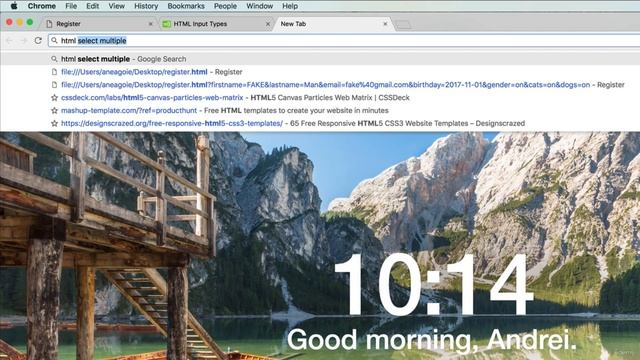Image resolution: width=640 pixels, height=360 pixels.
Task: Click the star icon beside the designscrazed.org suggestion
Action: (54, 123)
